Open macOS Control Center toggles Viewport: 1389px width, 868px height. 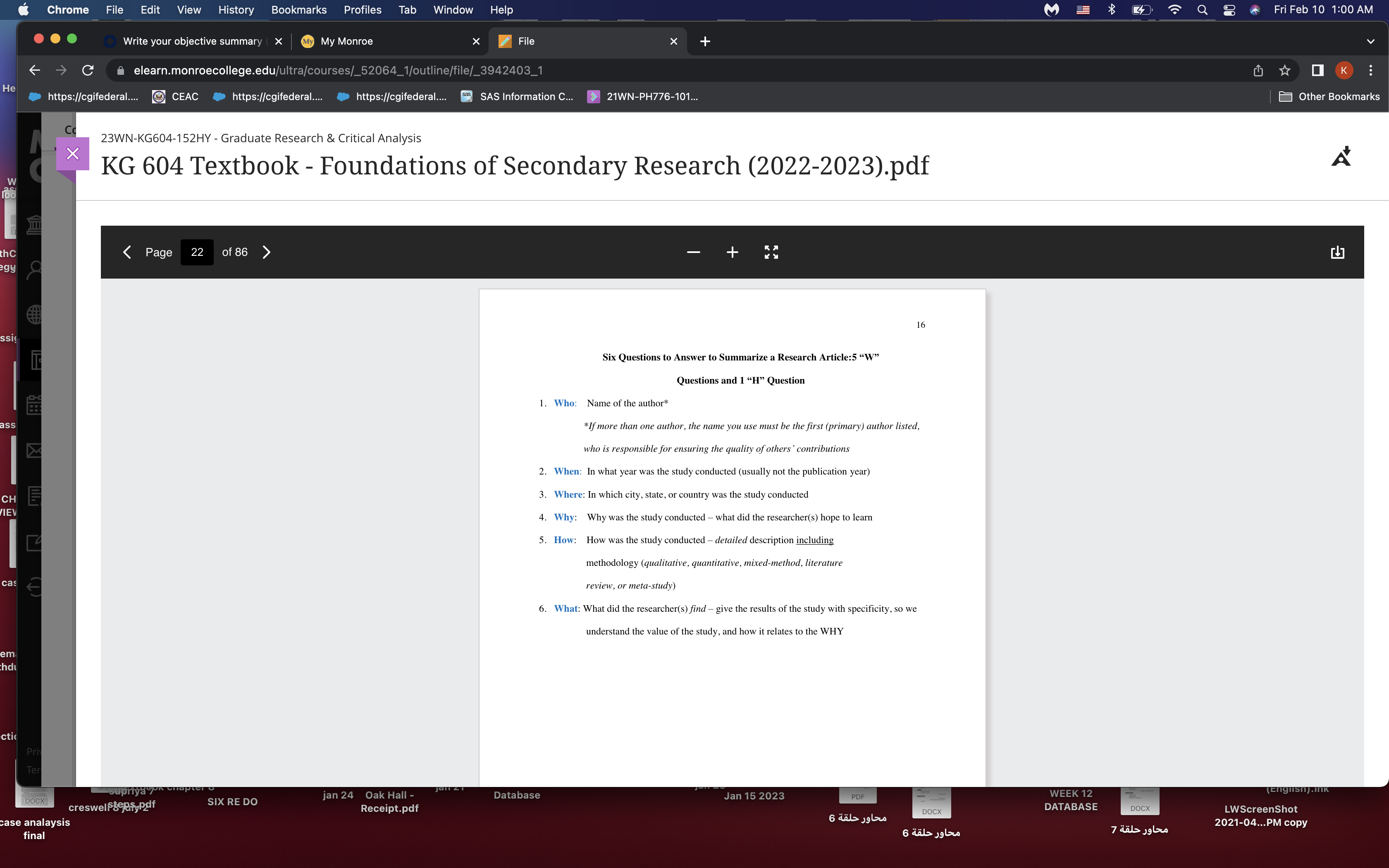coord(1229,10)
